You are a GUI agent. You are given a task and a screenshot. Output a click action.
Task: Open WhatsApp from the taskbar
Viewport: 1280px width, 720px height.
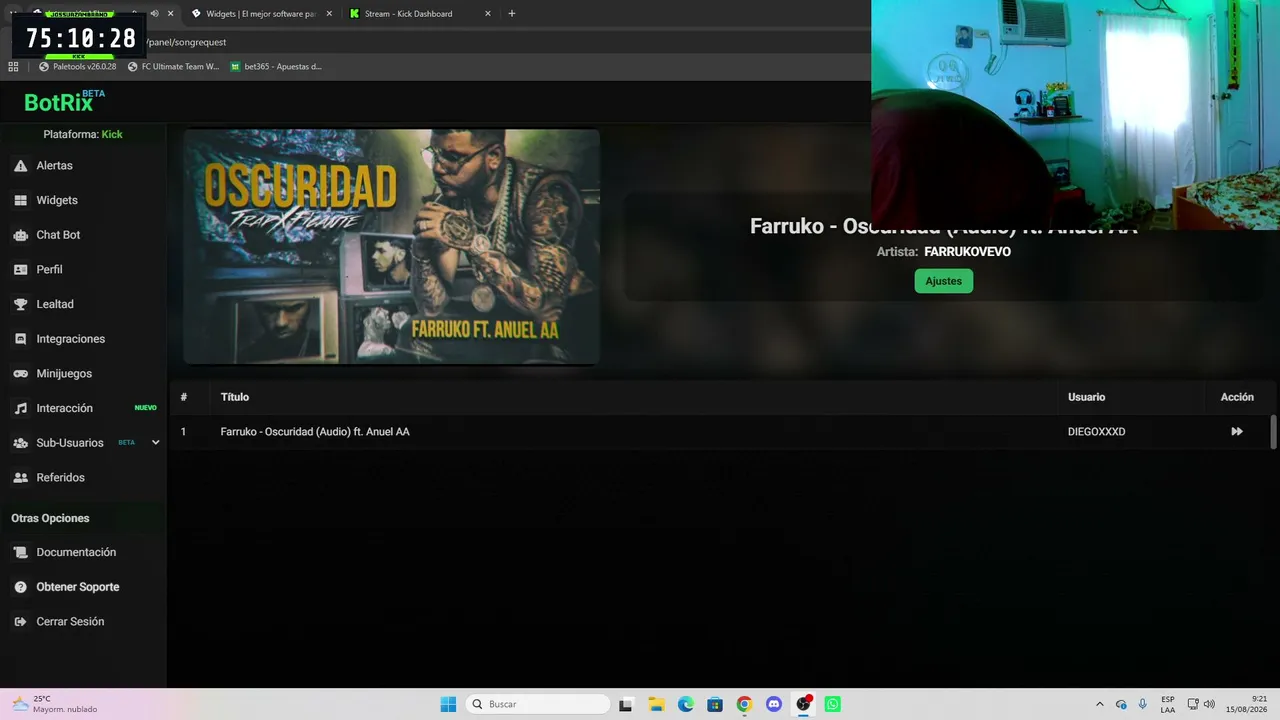(x=833, y=704)
